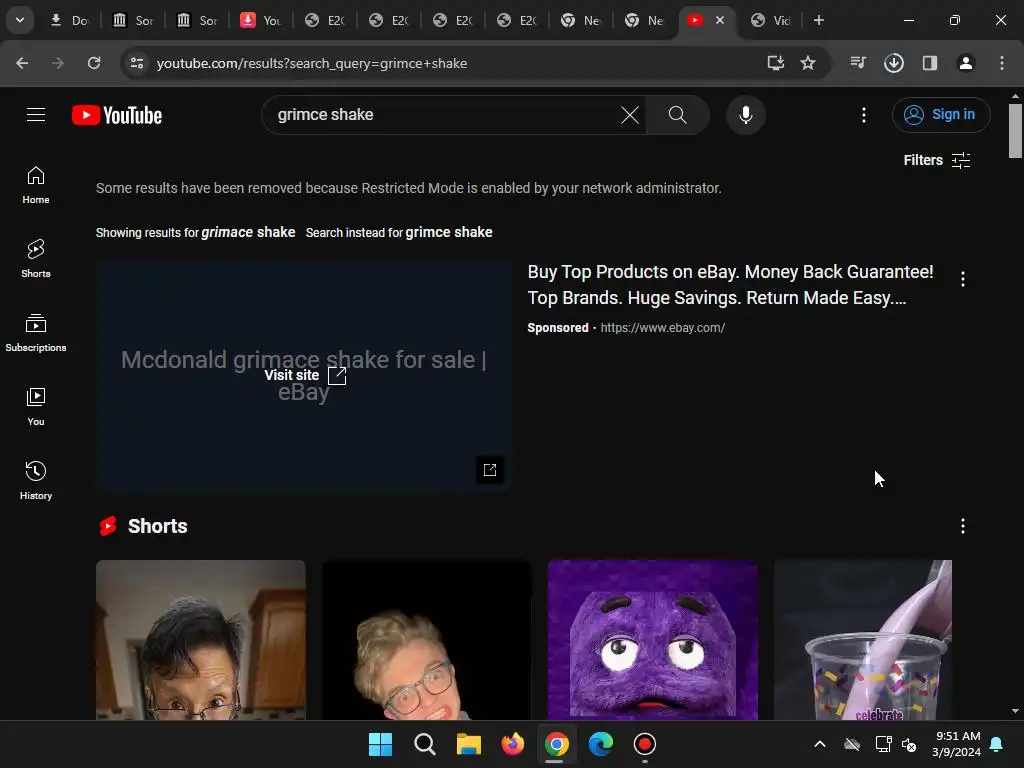The width and height of the screenshot is (1024, 768).
Task: Open the YouTube guide hamburger menu
Action: [x=36, y=115]
